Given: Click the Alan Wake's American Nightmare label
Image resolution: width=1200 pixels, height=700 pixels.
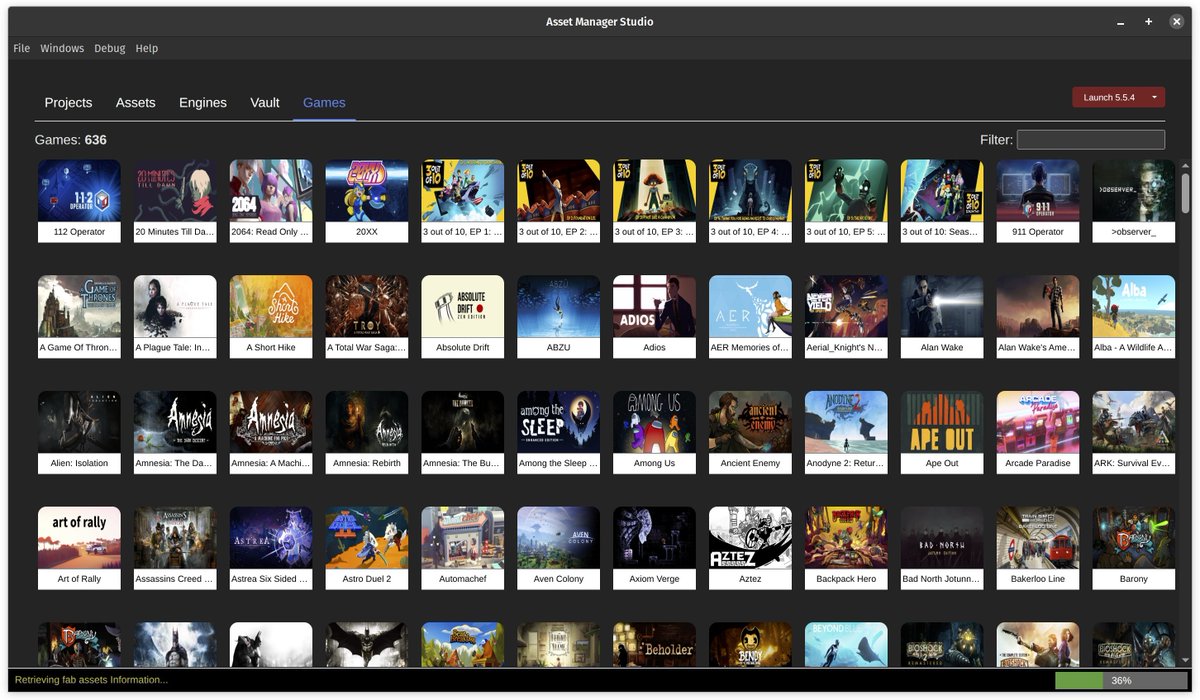Looking at the screenshot, I should [x=1038, y=348].
